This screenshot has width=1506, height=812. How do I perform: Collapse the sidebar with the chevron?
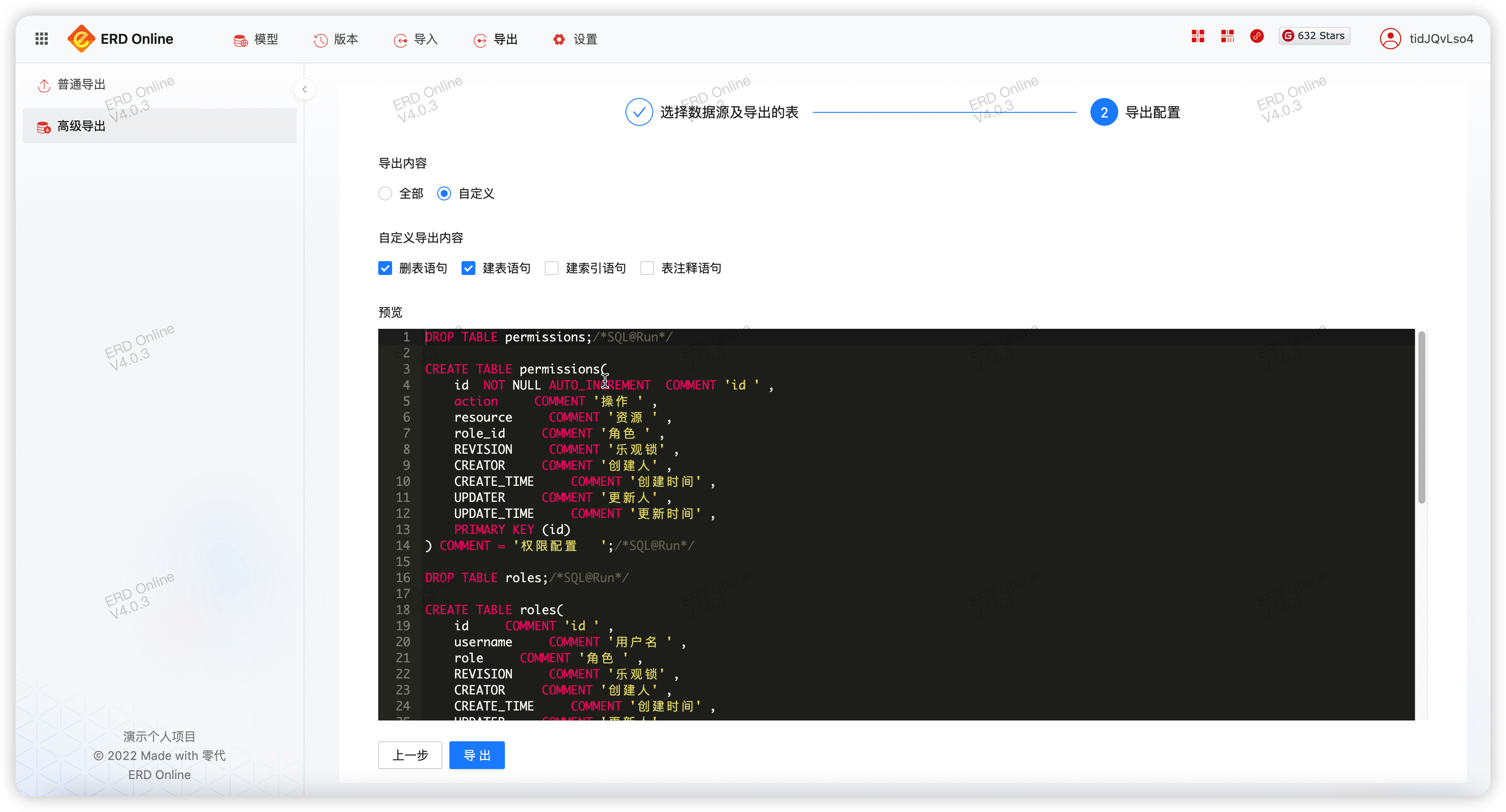(304, 89)
